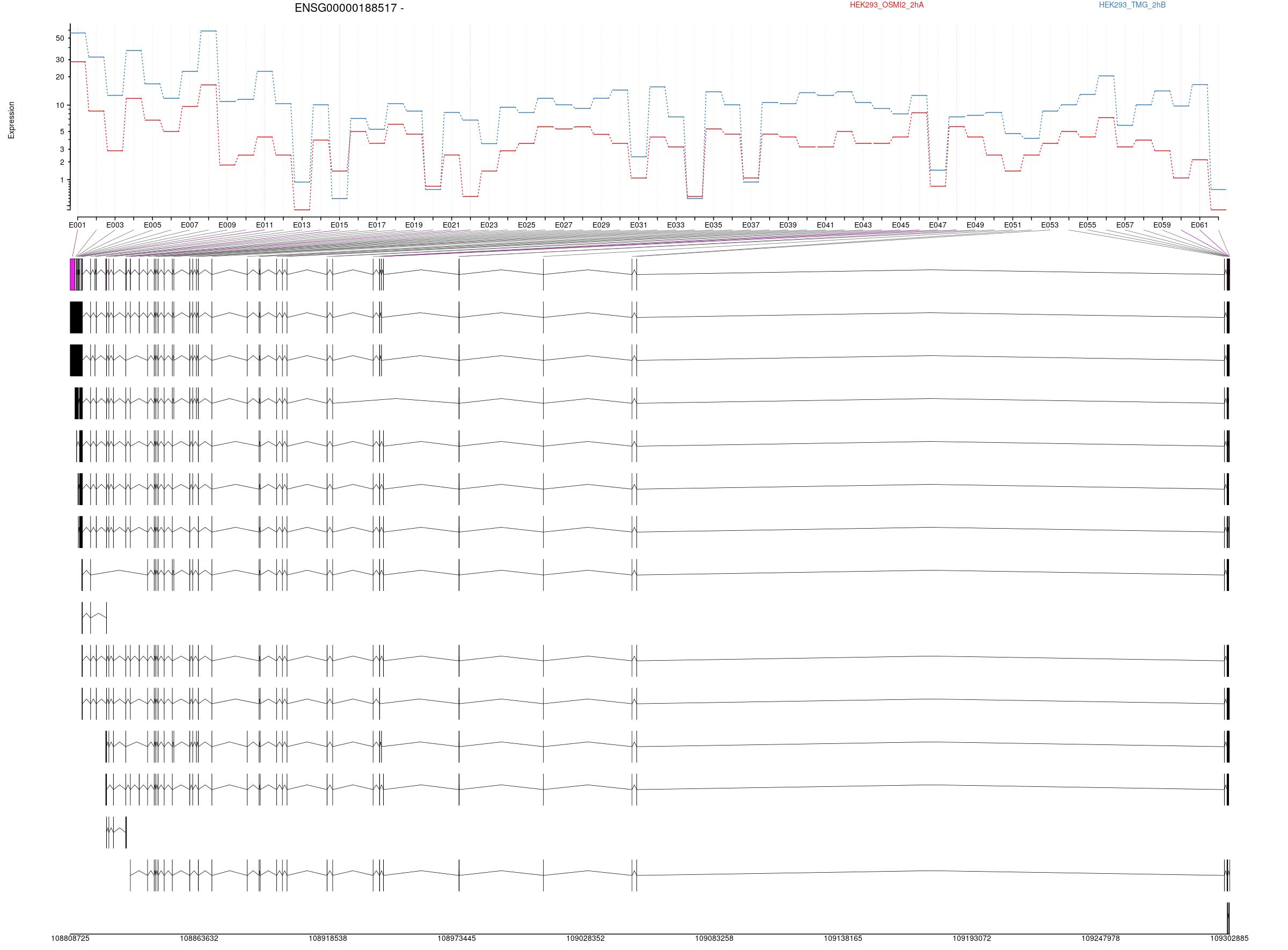1288x950 pixels.
Task: Click exon label E005
Action: [x=152, y=225]
